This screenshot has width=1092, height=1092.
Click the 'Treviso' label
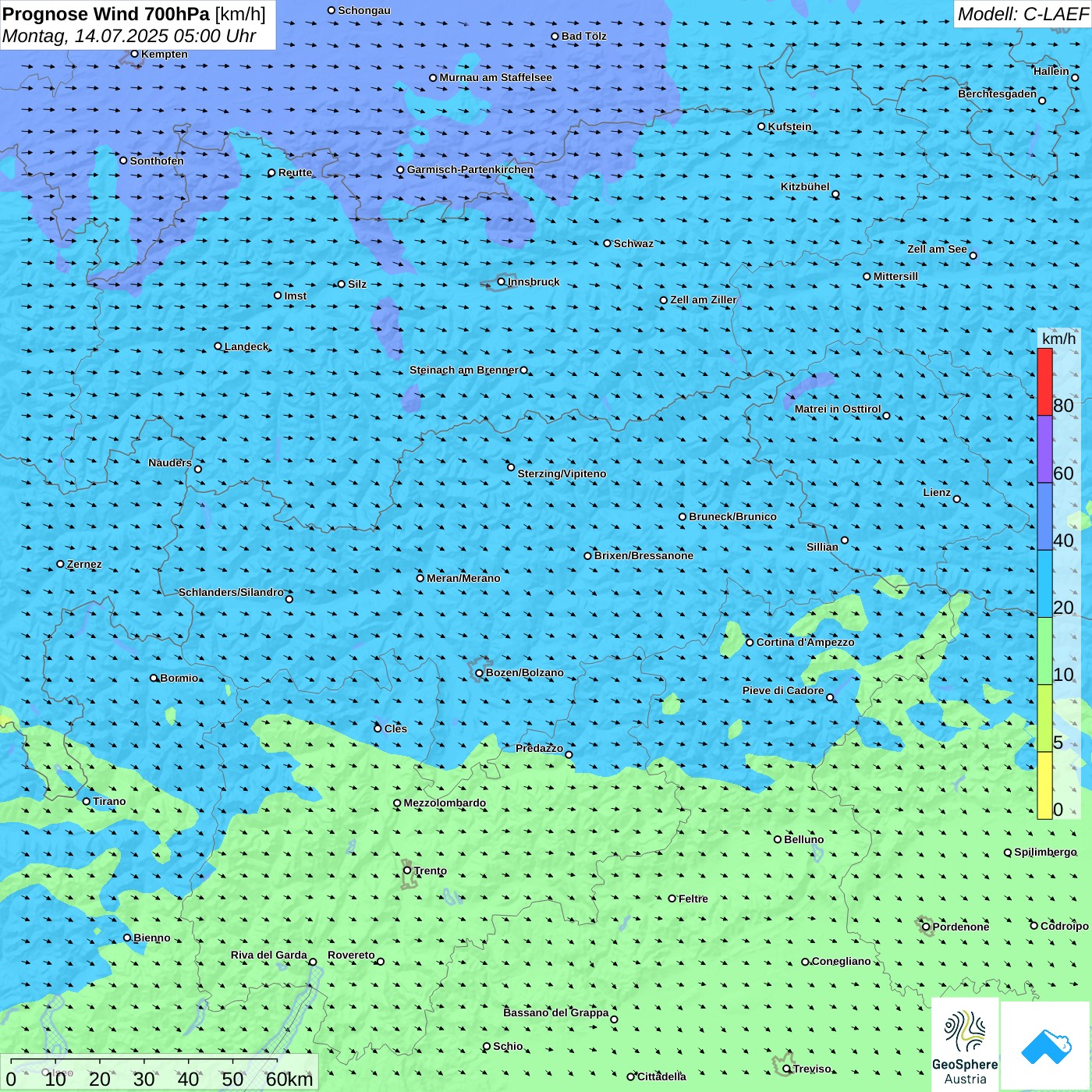point(812,1069)
